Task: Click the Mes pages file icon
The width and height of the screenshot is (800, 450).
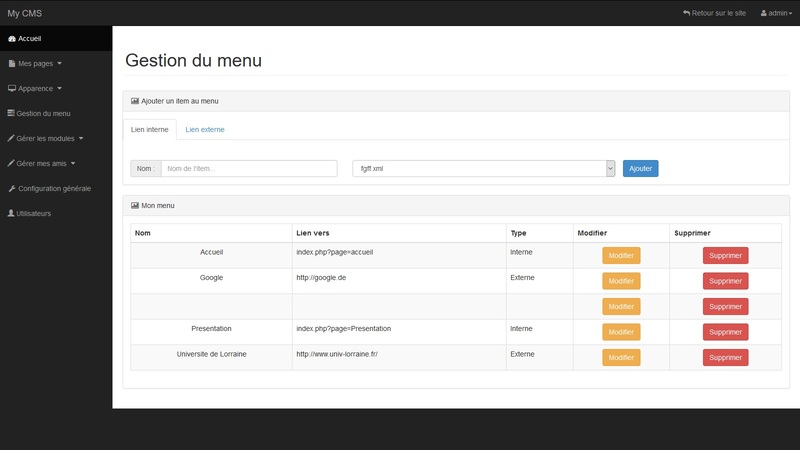Action: [12, 64]
